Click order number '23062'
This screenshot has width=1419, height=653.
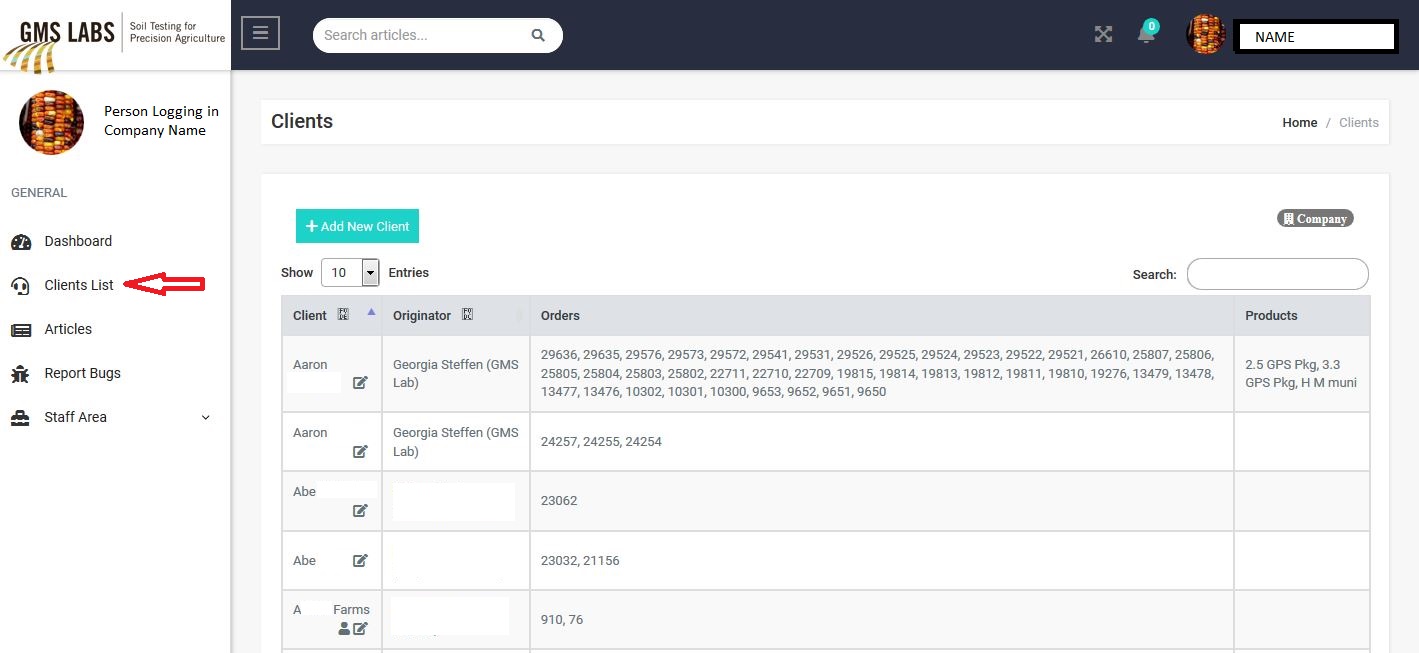tap(559, 500)
